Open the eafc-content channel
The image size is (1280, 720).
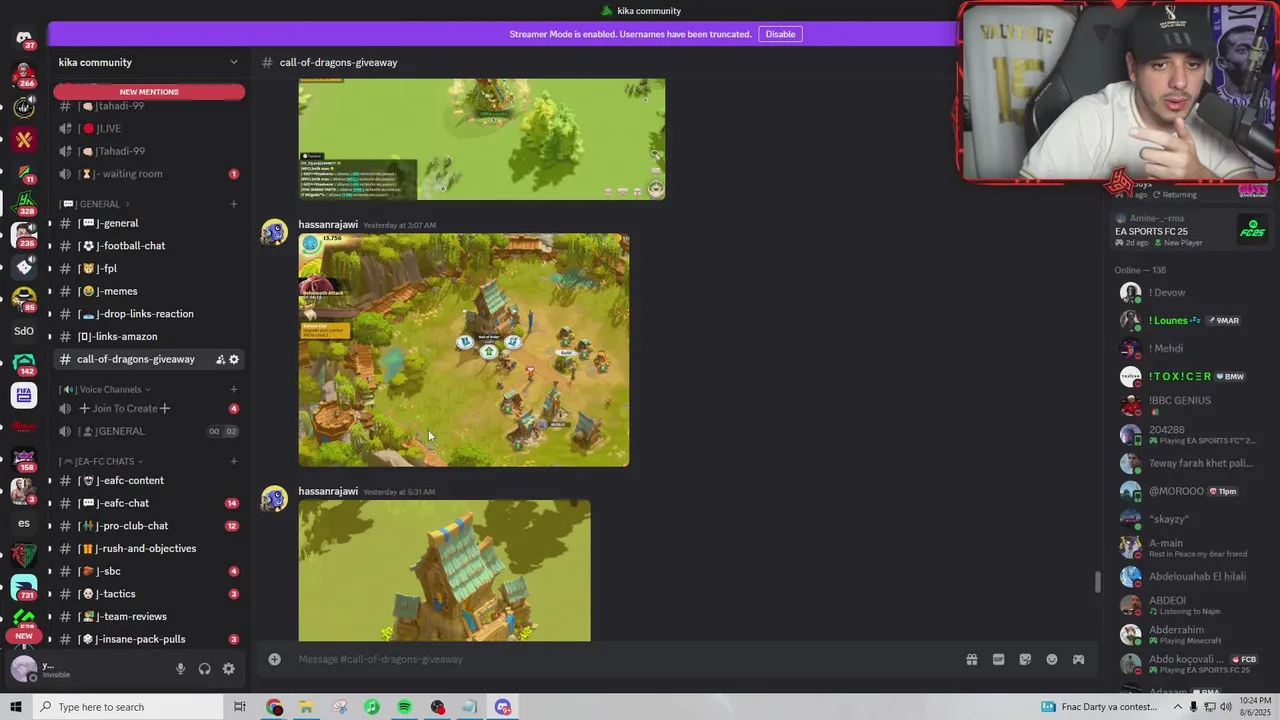click(148, 480)
